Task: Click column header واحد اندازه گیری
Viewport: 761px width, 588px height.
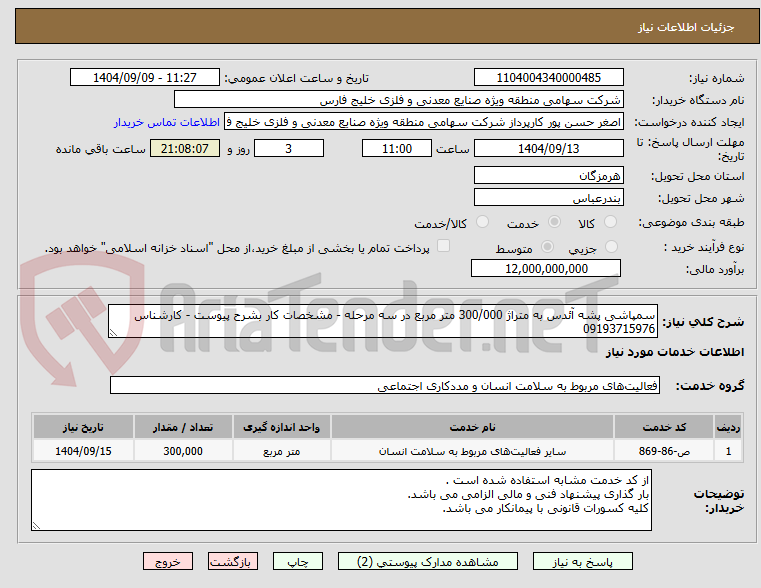Action: 281,427
